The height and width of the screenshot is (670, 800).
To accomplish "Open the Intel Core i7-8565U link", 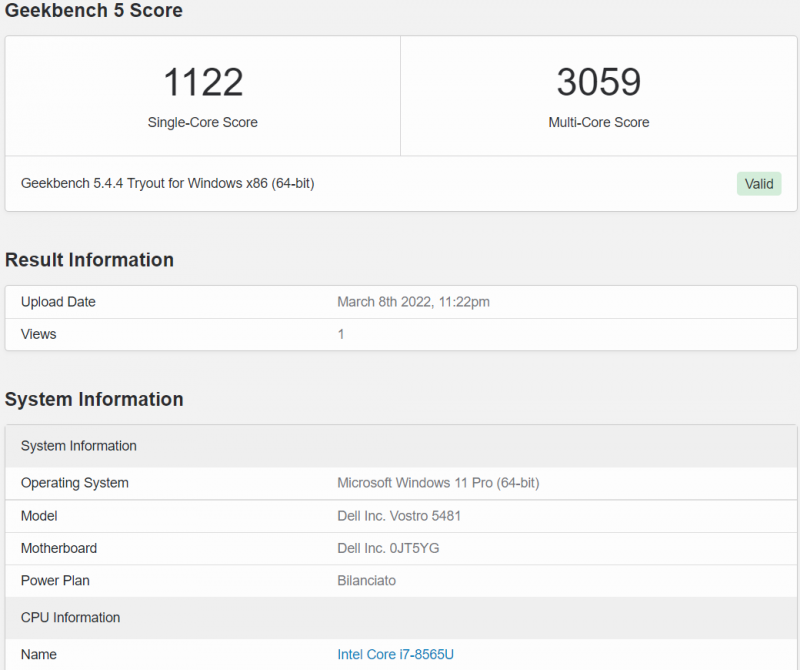I will 395,654.
